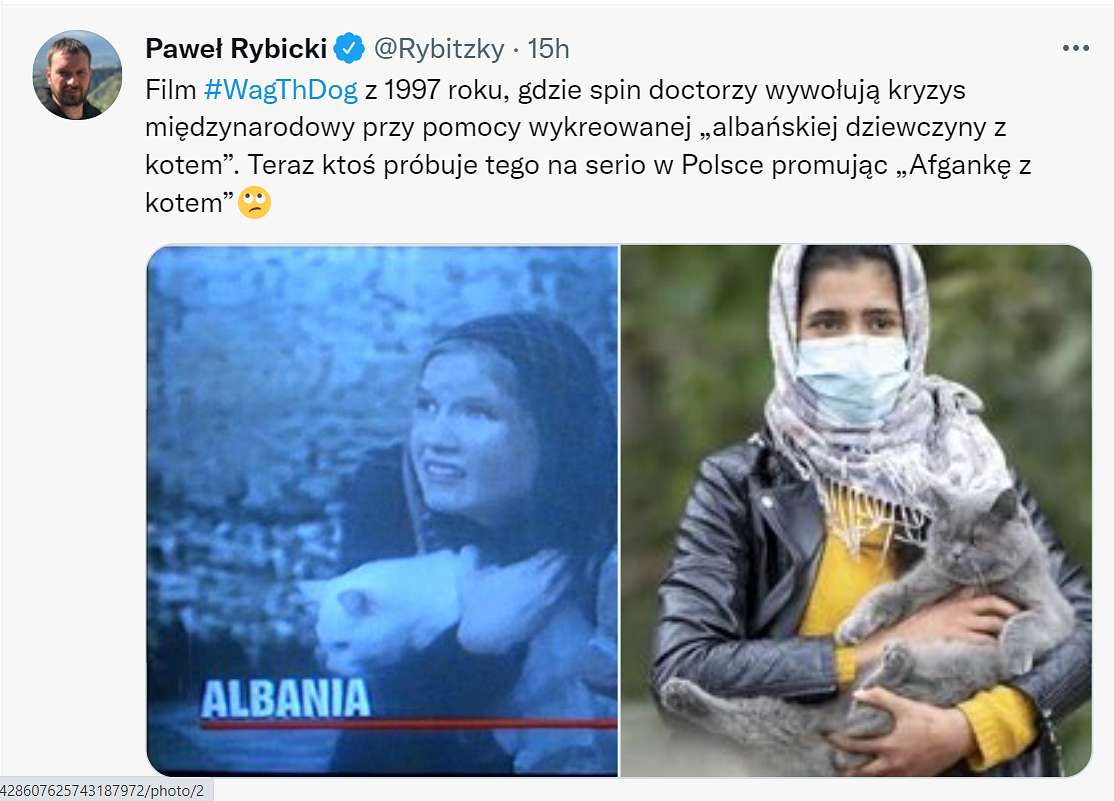Open the 15h timestamp permalink
Screen dimensions: 1114x801
pos(548,48)
